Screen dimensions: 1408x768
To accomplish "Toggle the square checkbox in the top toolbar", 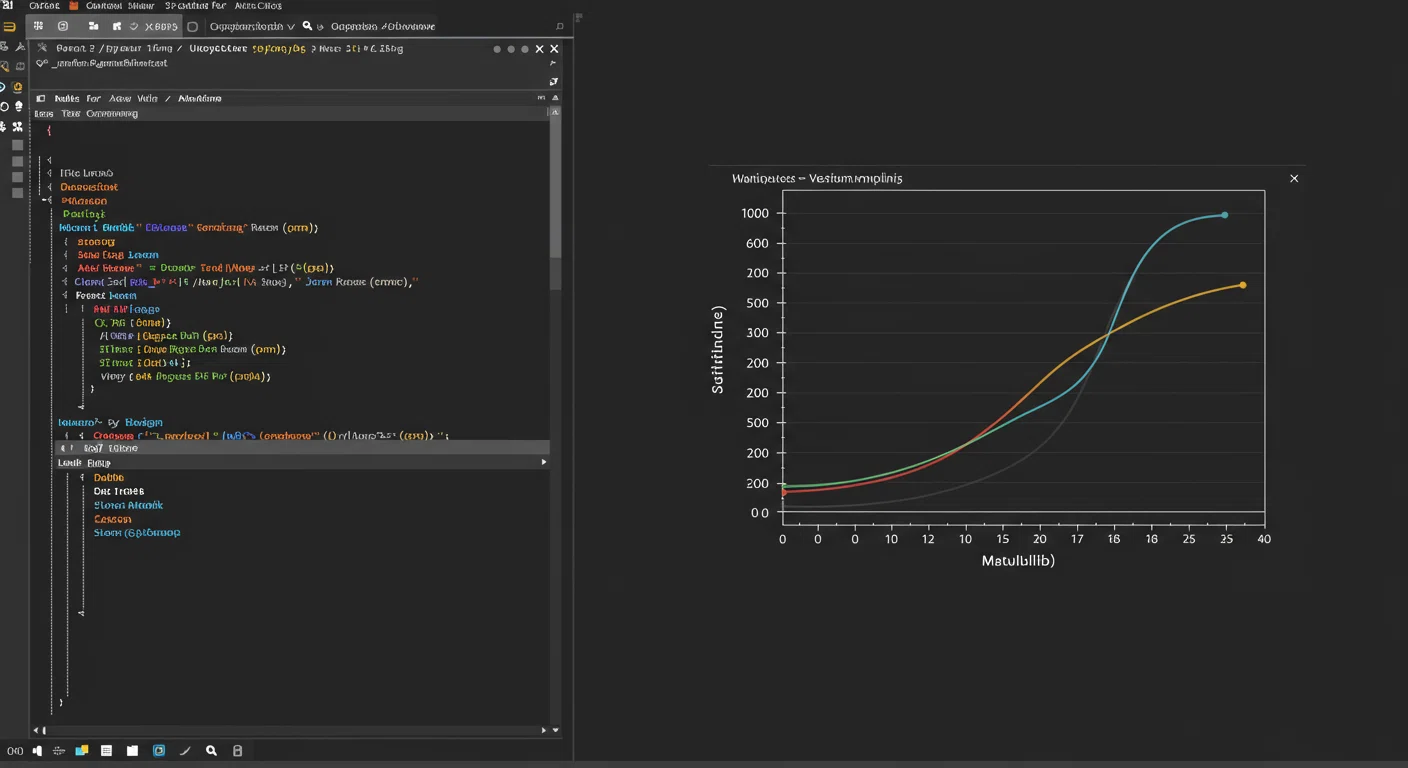I will pyautogui.click(x=193, y=27).
